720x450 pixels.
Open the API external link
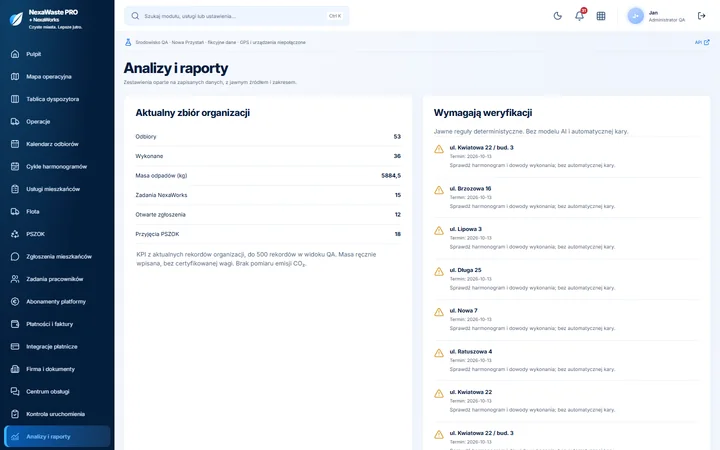702,42
